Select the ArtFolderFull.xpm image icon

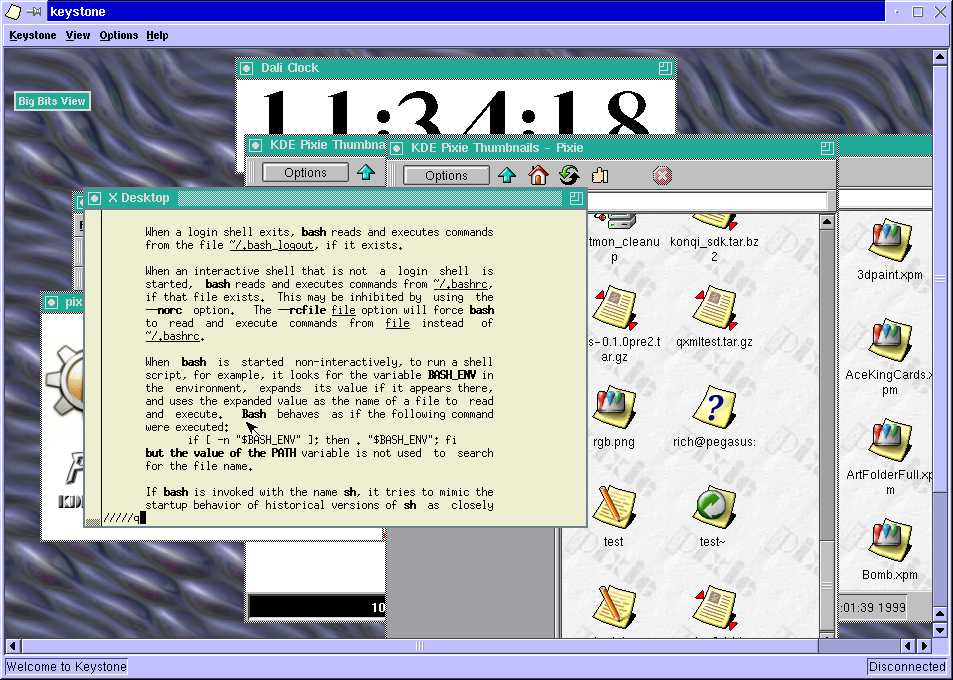point(890,441)
